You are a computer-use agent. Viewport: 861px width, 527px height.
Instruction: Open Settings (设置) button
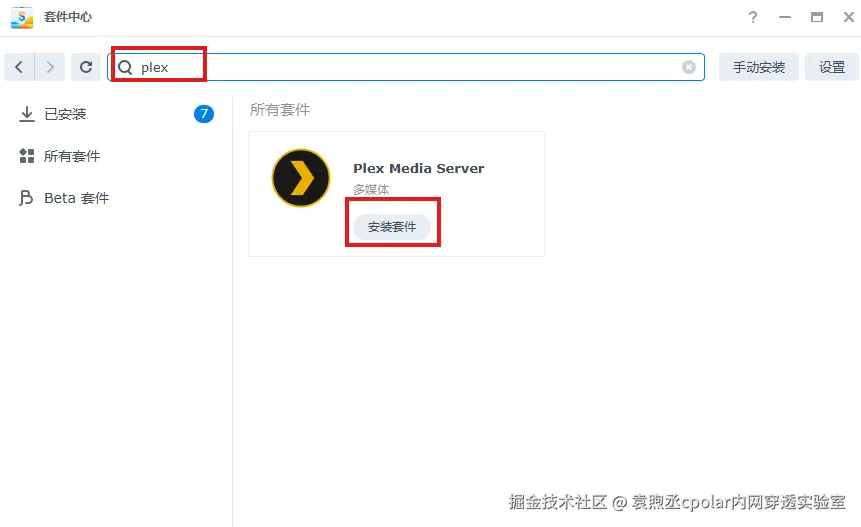(831, 67)
